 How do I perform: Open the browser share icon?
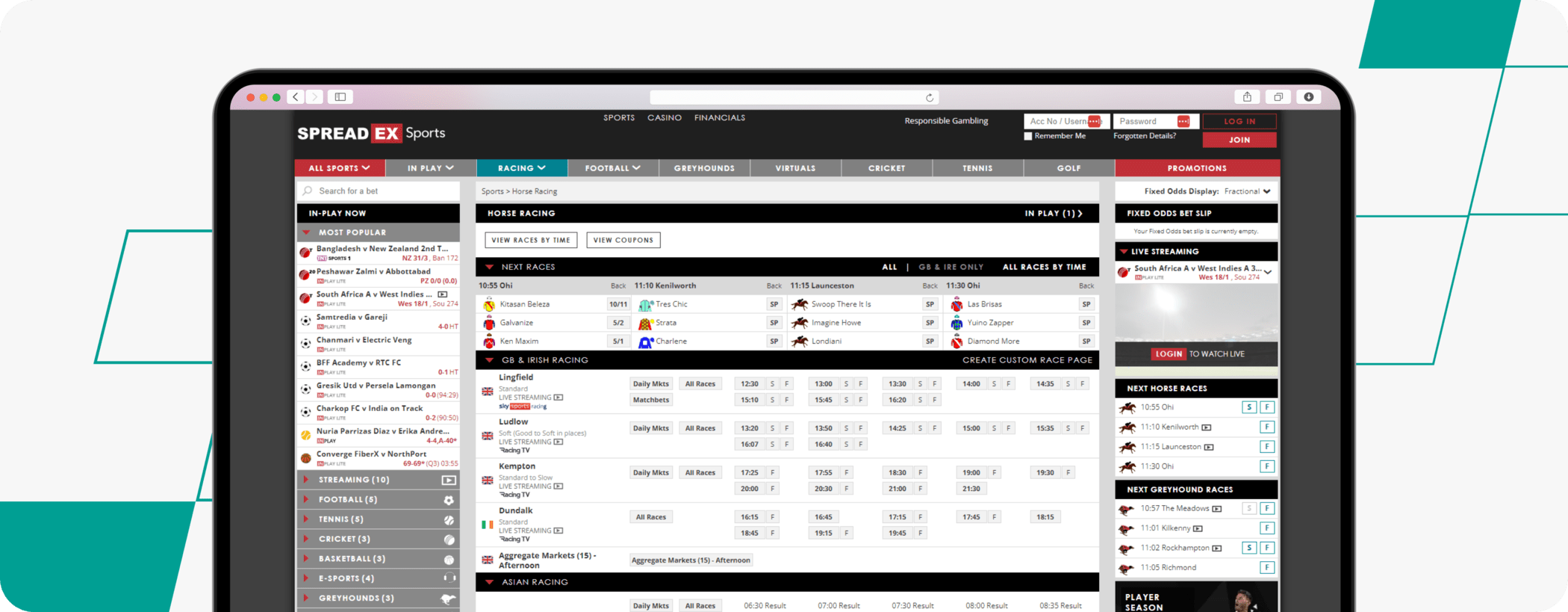1247,97
